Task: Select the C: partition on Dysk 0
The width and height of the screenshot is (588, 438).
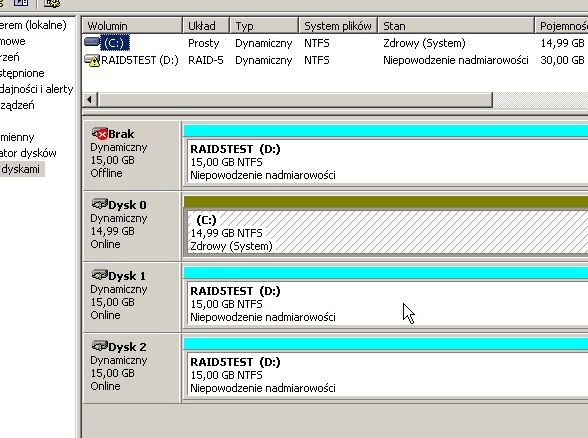Action: pyautogui.click(x=386, y=232)
